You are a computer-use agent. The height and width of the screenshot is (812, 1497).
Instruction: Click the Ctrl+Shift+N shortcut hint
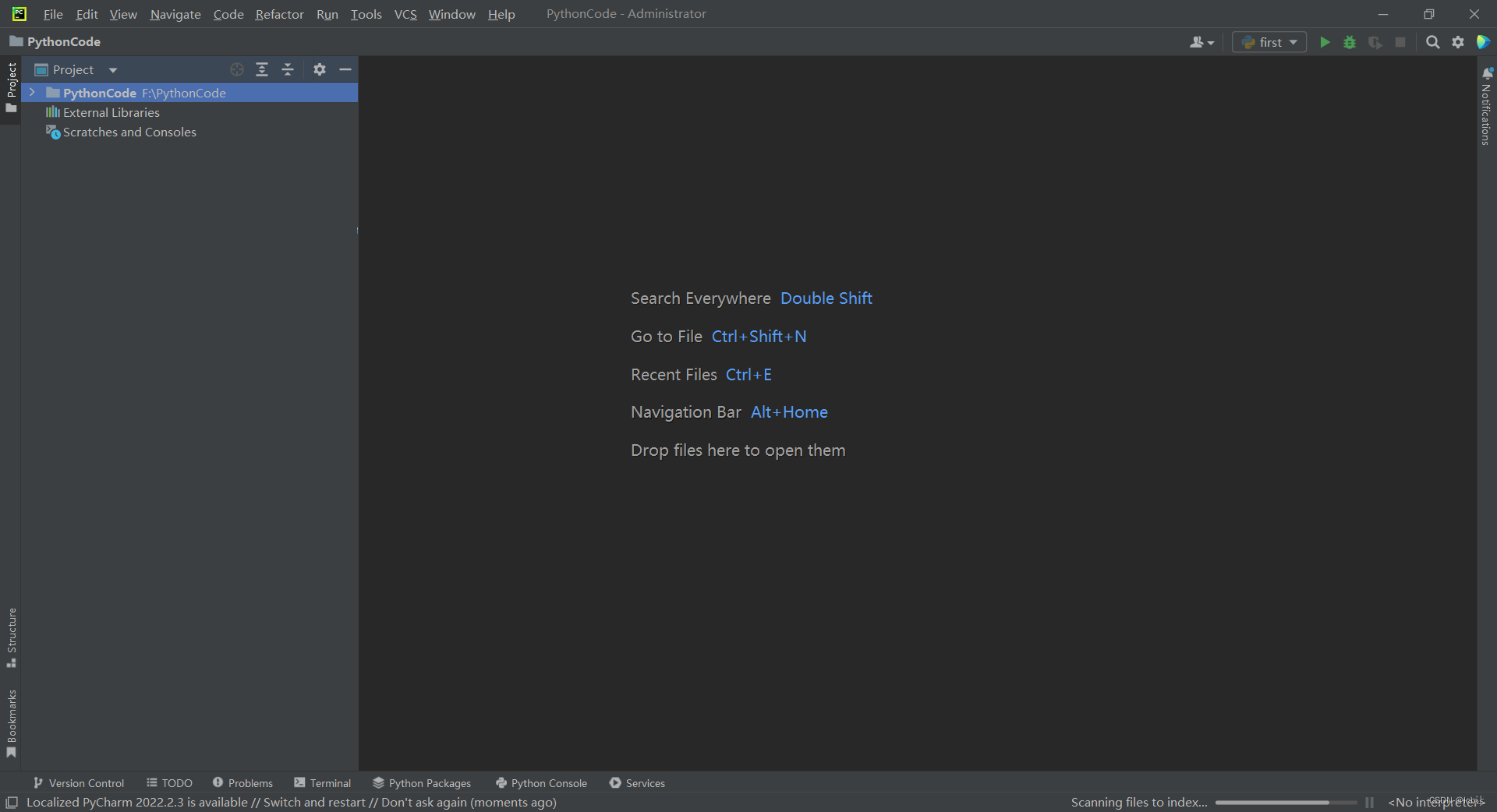click(759, 337)
